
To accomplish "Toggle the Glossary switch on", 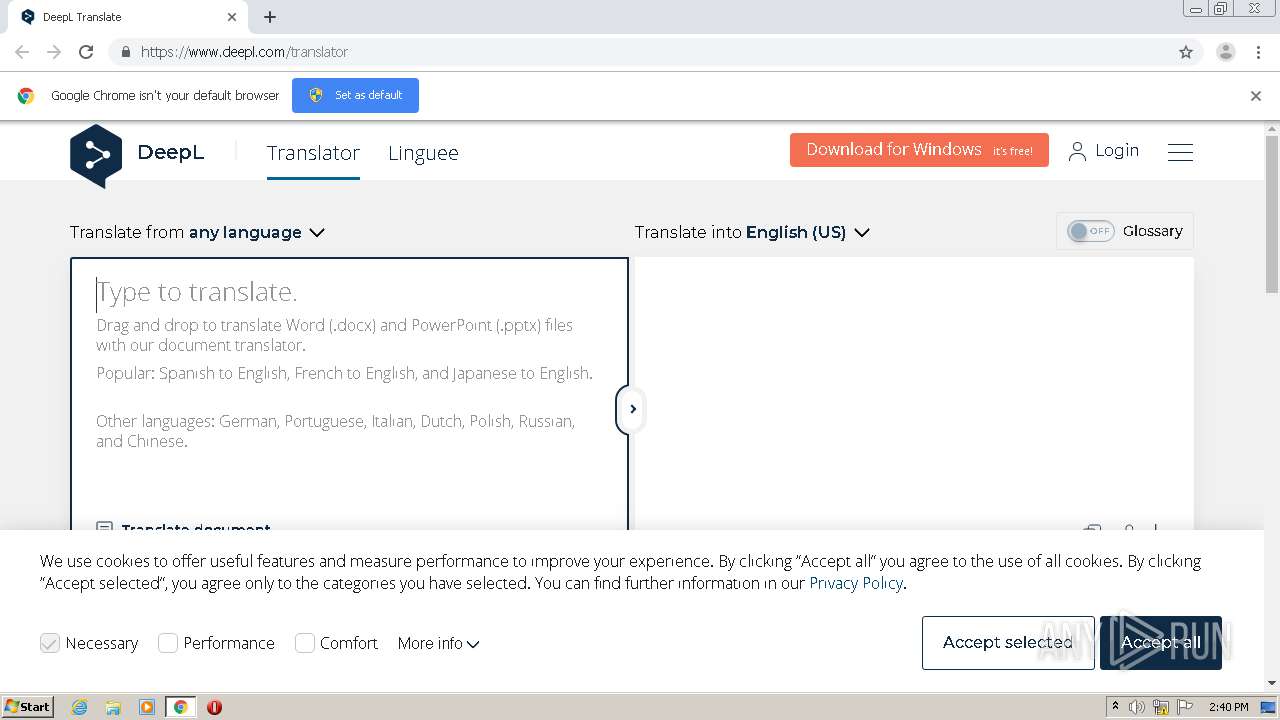I will [x=1090, y=231].
